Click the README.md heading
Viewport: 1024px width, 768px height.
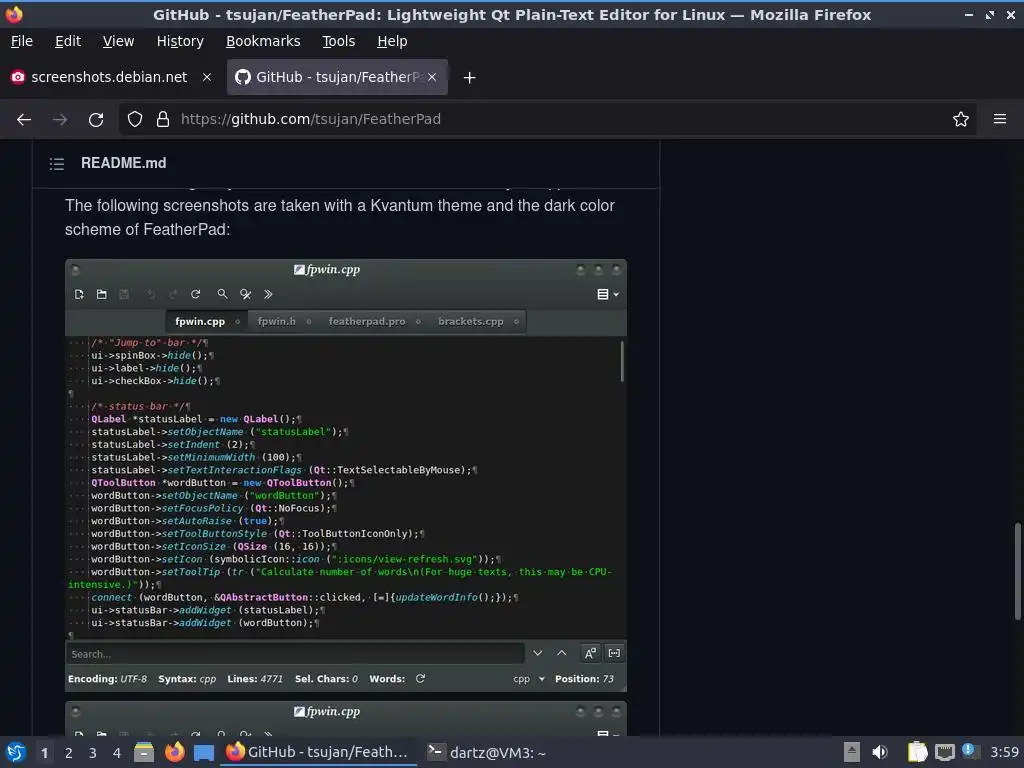click(x=123, y=163)
